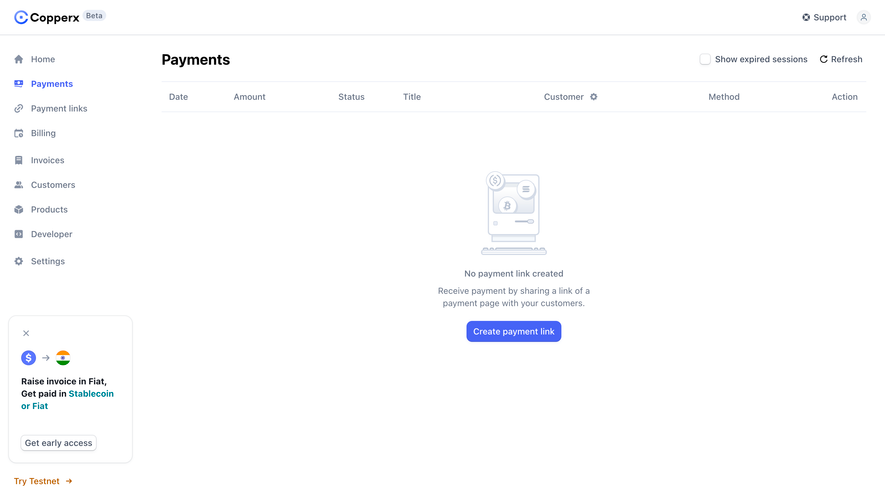Screen dimensions: 885x502
Task: Click the arrow beside Try Testnet
Action: tap(69, 481)
